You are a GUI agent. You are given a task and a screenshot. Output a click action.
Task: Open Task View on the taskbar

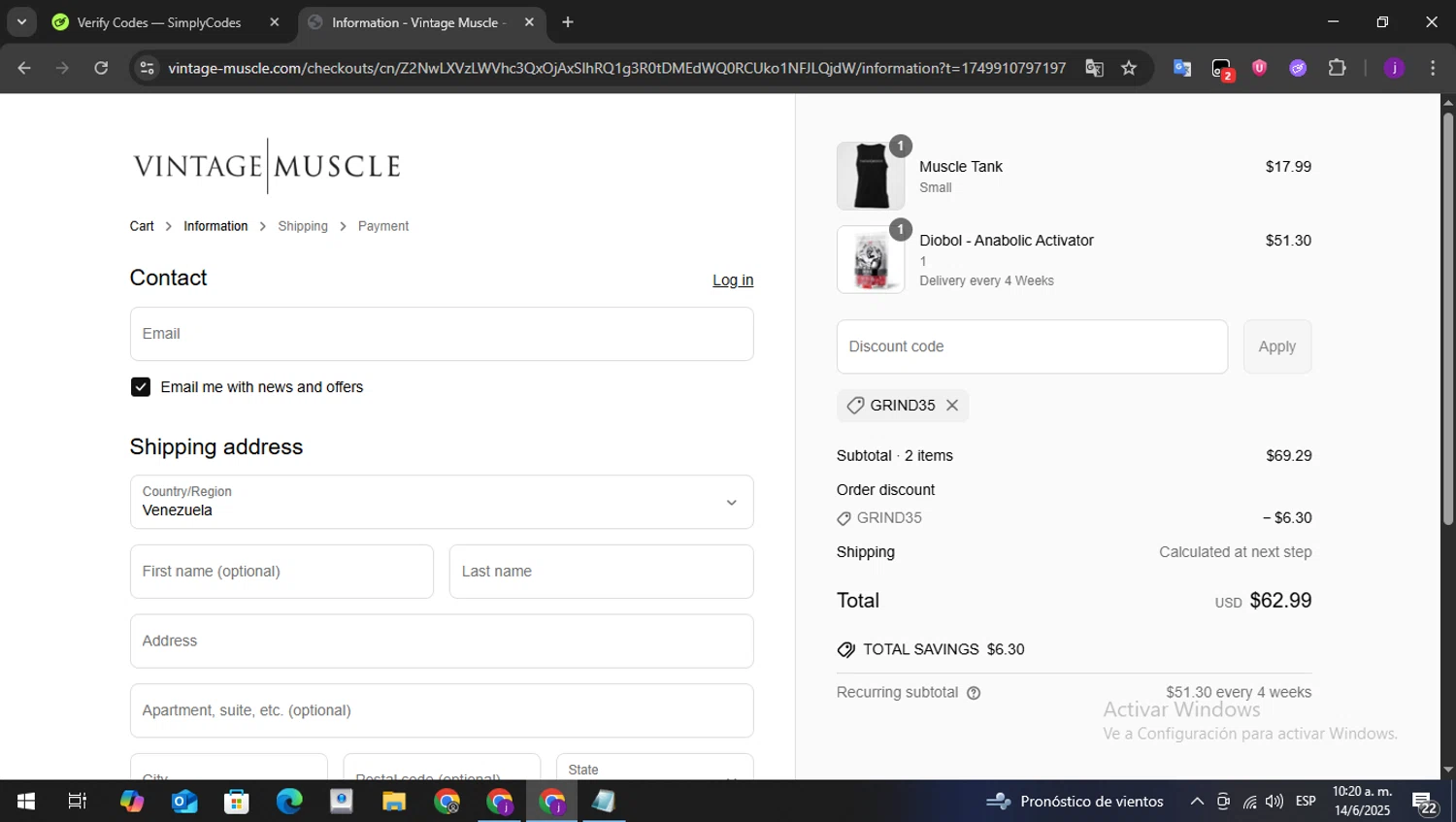[77, 802]
